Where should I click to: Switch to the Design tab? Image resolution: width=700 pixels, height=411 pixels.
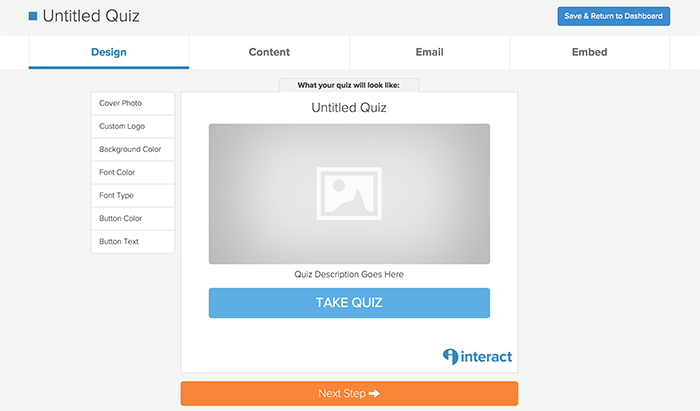(x=109, y=52)
